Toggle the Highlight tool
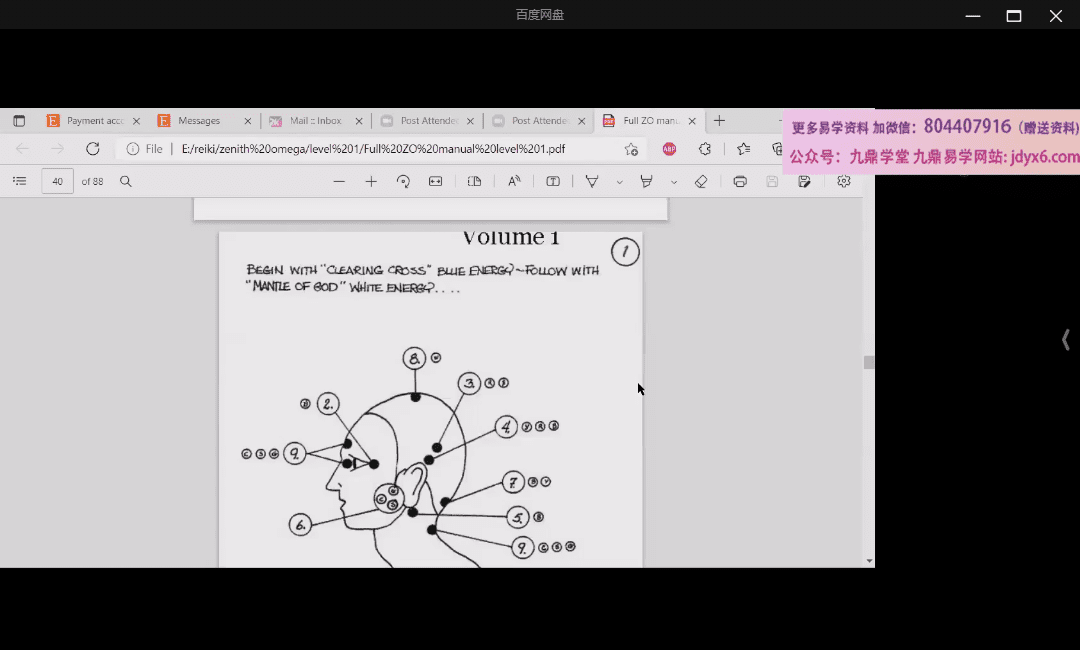1080x650 pixels. pyautogui.click(x=647, y=181)
